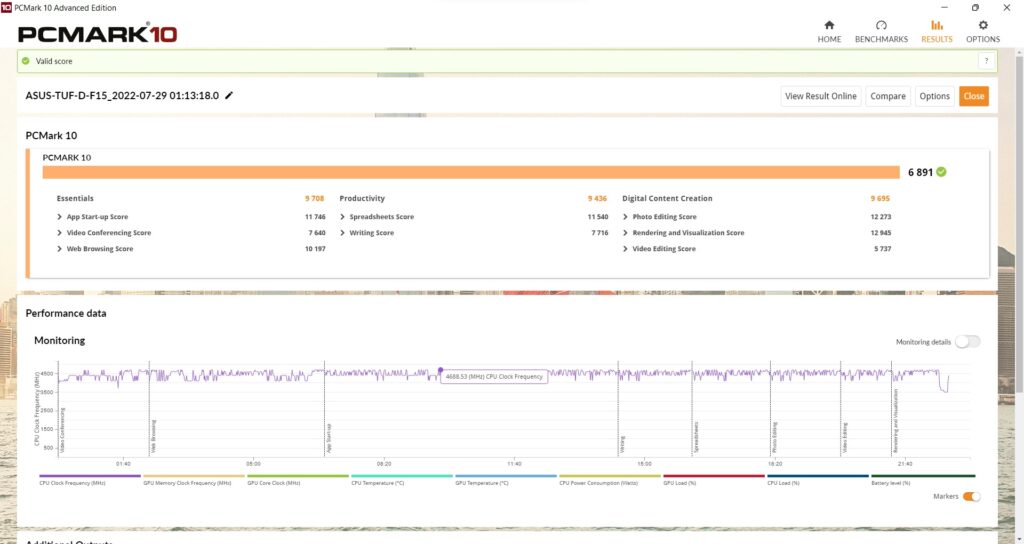Click the orange PCMARK 10 score bar
1024x544 pixels.
pos(471,172)
